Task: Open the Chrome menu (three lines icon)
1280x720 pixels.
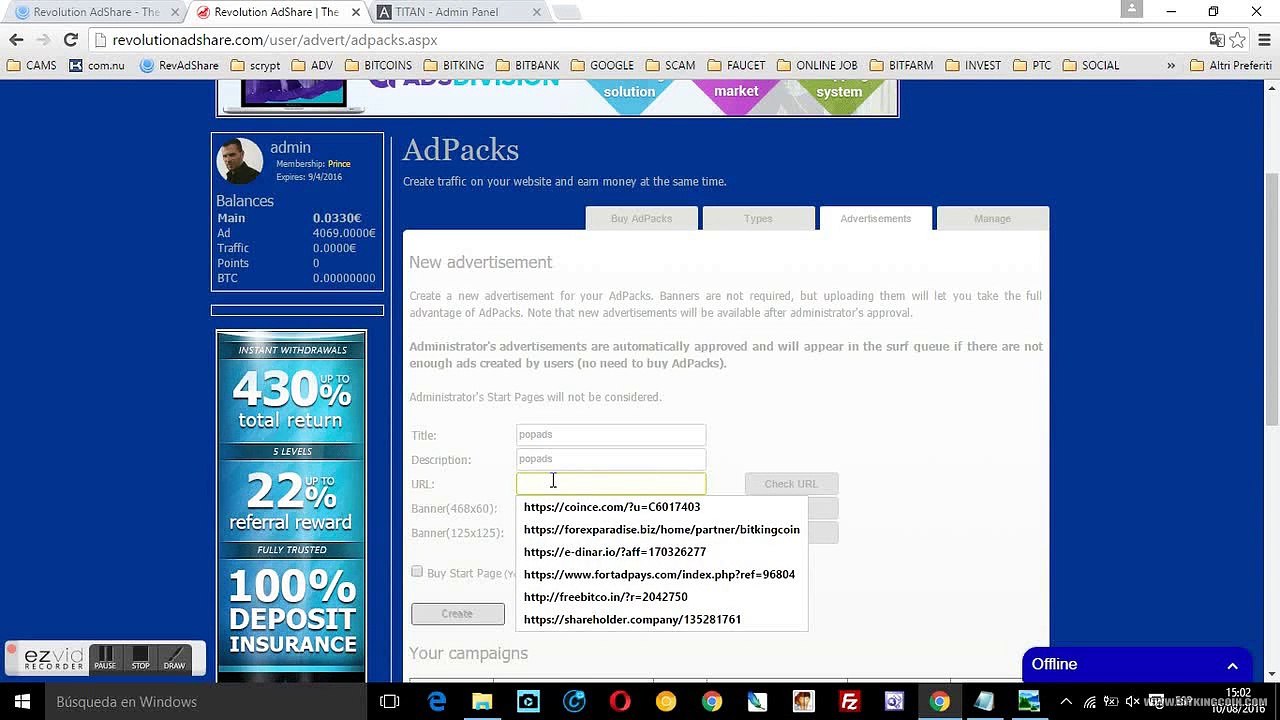Action: point(1264,40)
